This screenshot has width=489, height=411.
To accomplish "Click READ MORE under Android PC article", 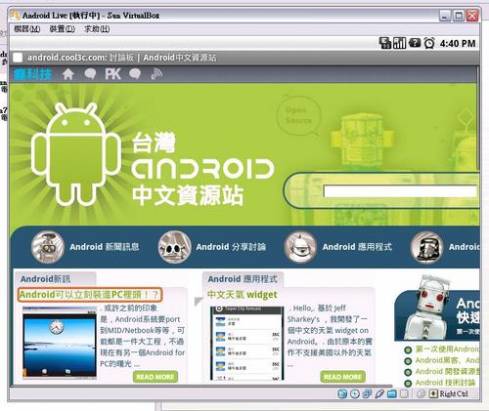I will tap(155, 377).
